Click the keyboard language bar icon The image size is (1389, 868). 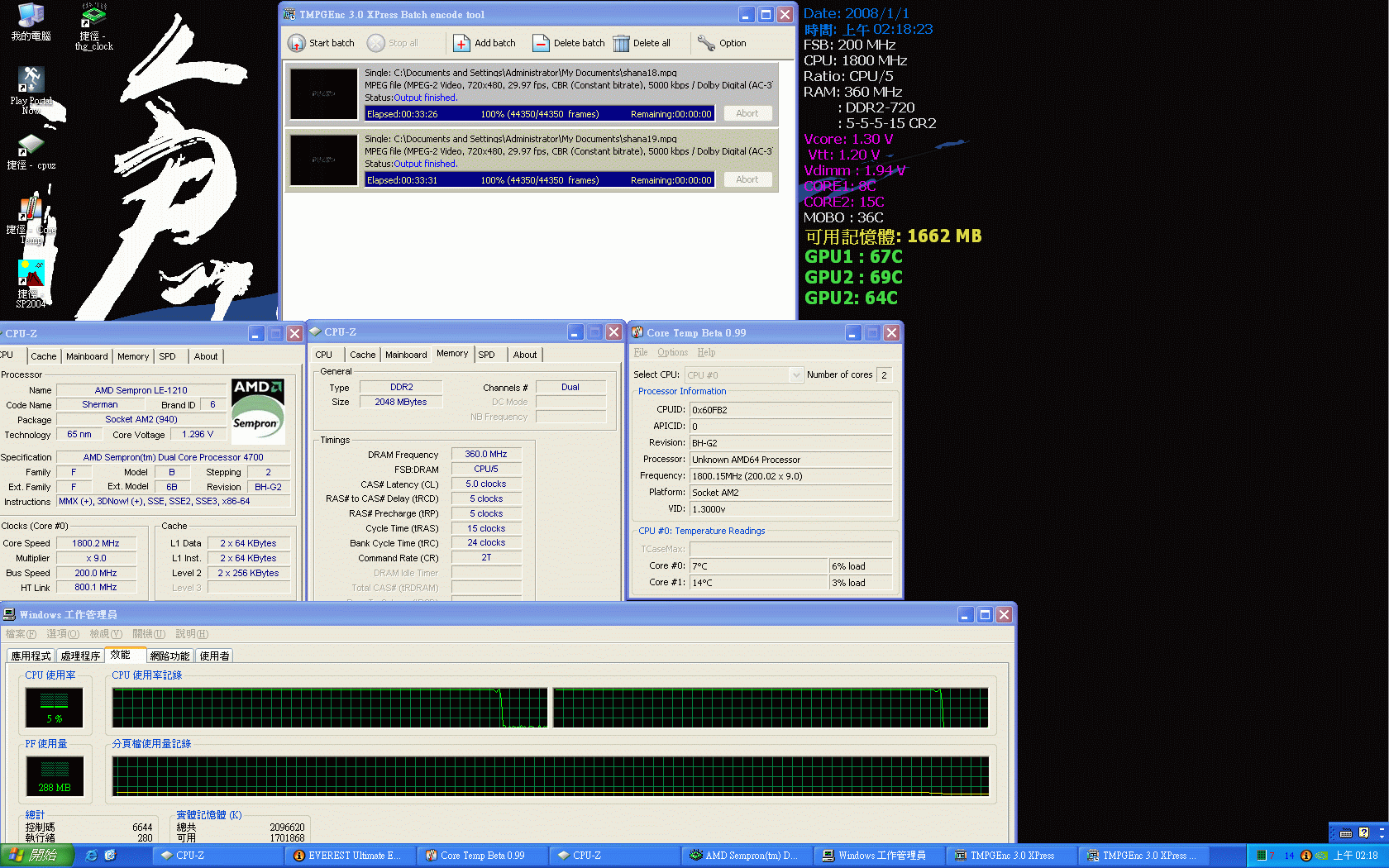point(1346,833)
